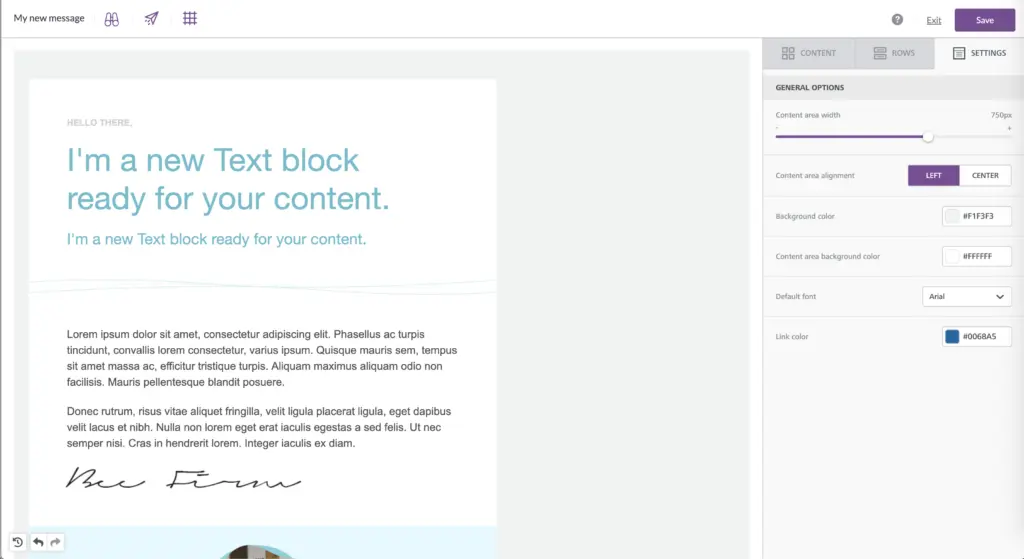Click the Exit link

pyautogui.click(x=934, y=20)
